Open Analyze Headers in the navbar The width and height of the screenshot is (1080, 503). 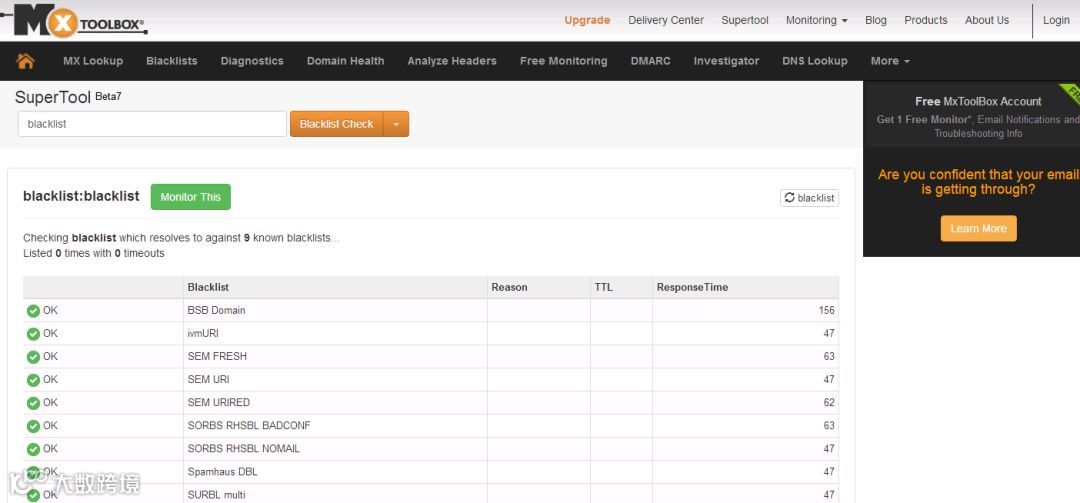tap(452, 61)
